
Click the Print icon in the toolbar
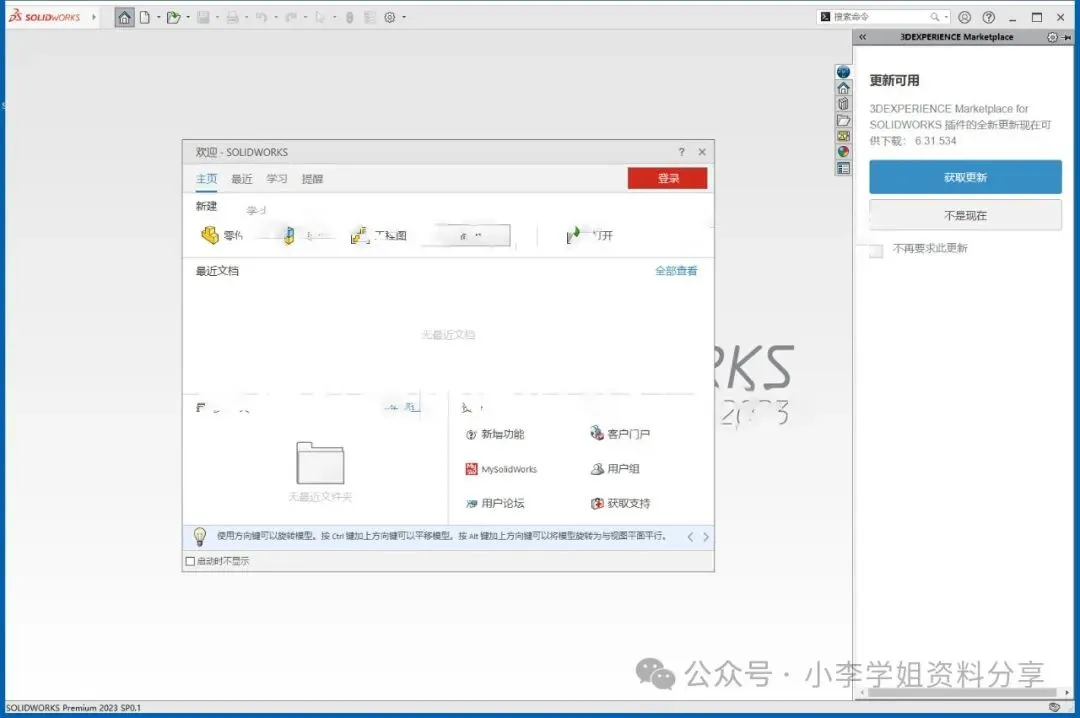tap(233, 17)
